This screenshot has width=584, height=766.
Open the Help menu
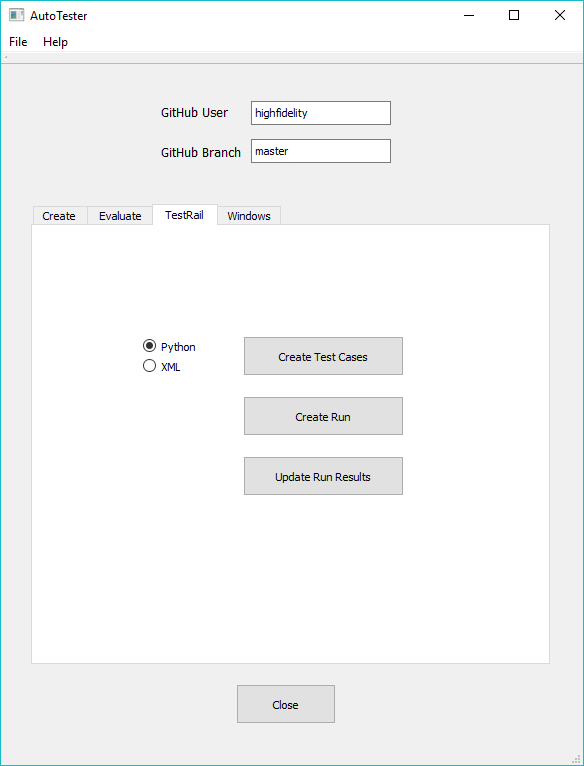[55, 42]
